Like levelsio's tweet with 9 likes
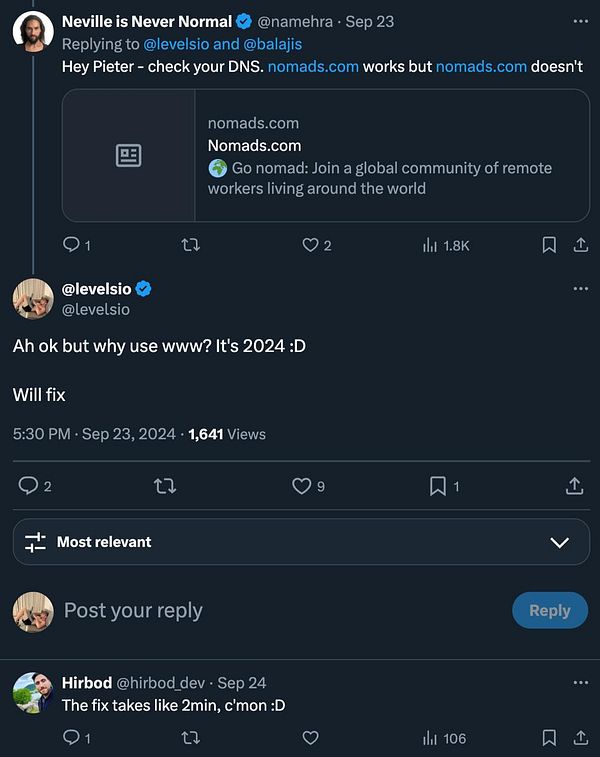Screen dimensions: 600x757 pyautogui.click(x=301, y=486)
